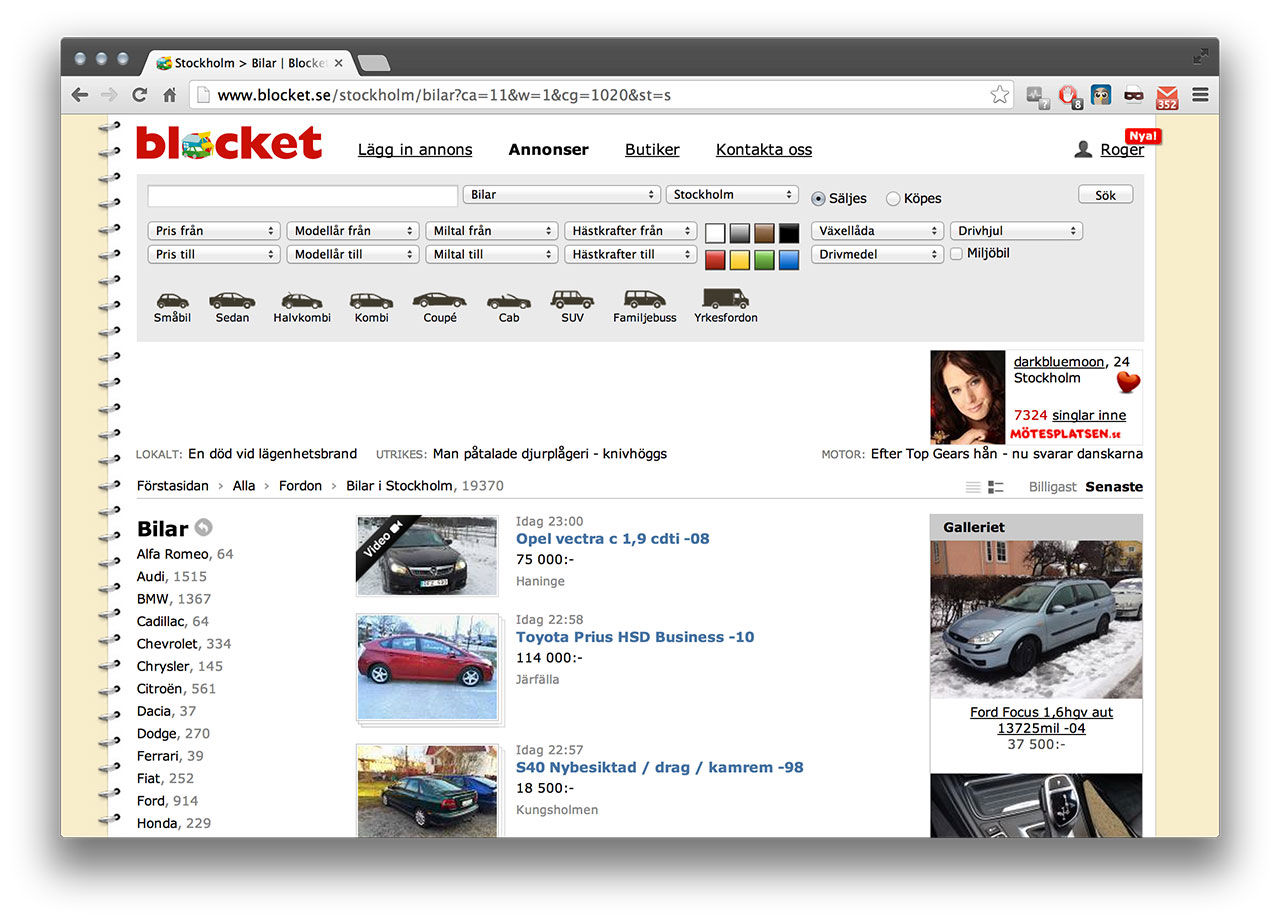Pick the black color swatch
Viewport: 1280px width, 922px height.
pos(789,233)
